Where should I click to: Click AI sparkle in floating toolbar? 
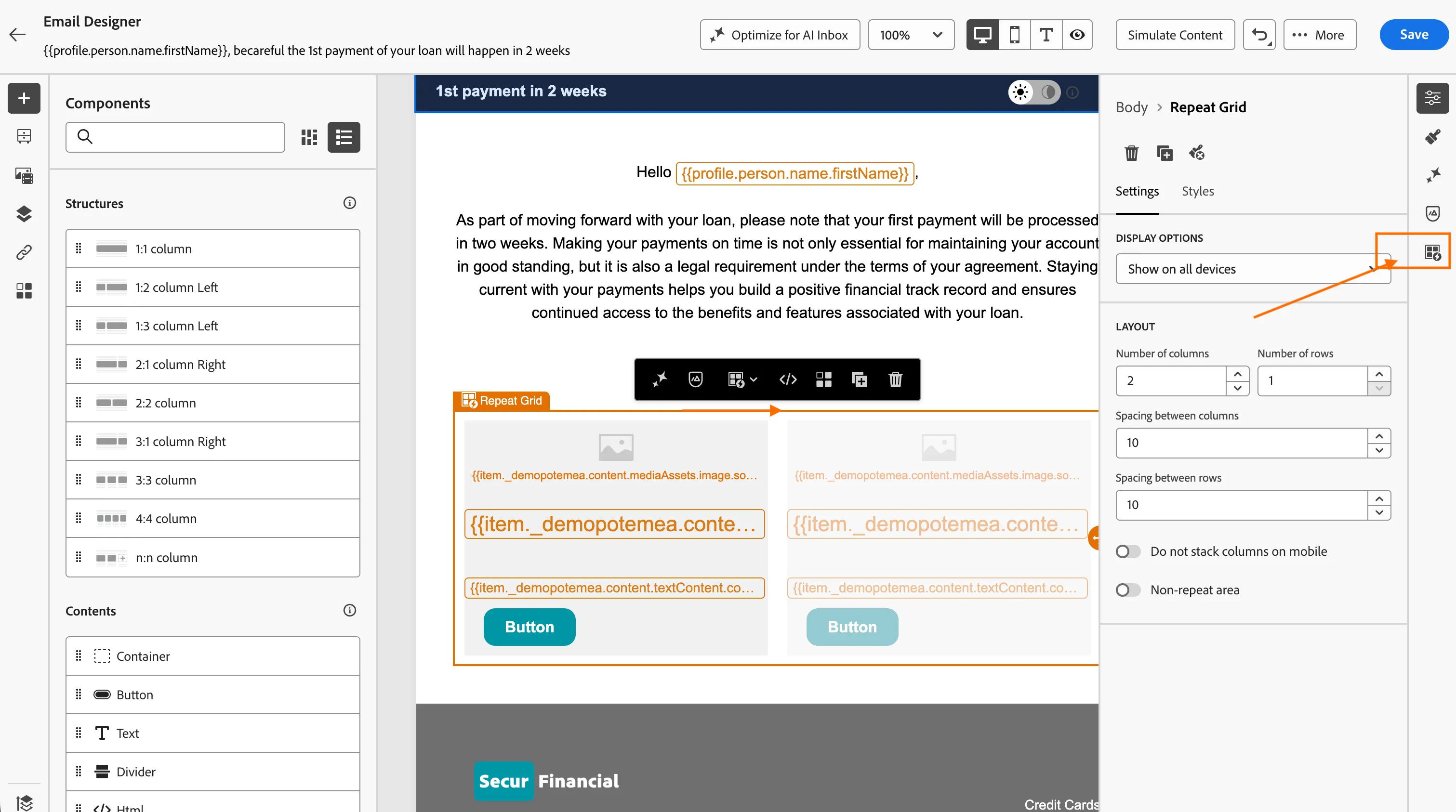tap(660, 380)
